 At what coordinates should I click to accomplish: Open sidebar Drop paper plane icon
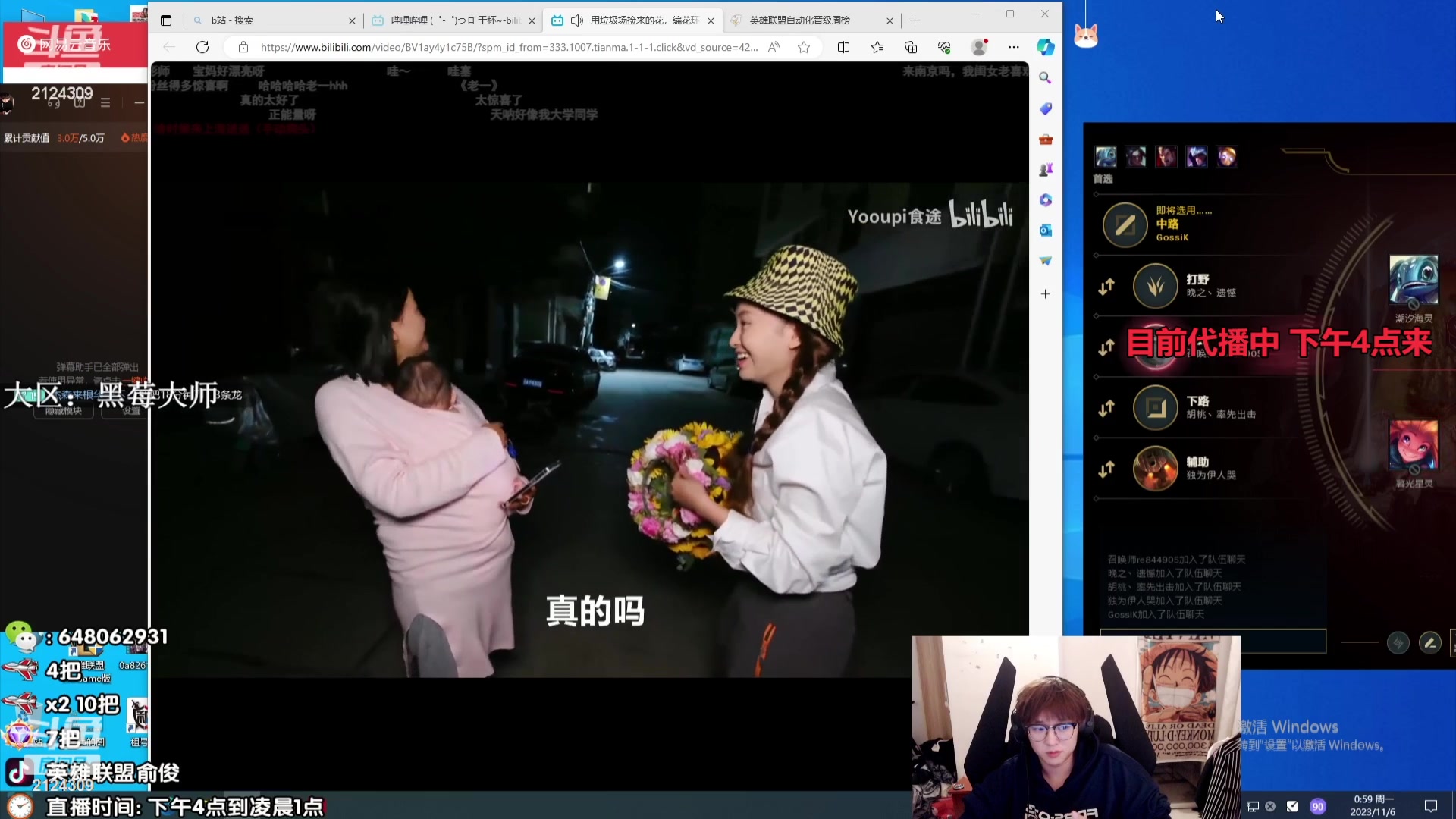(1045, 260)
